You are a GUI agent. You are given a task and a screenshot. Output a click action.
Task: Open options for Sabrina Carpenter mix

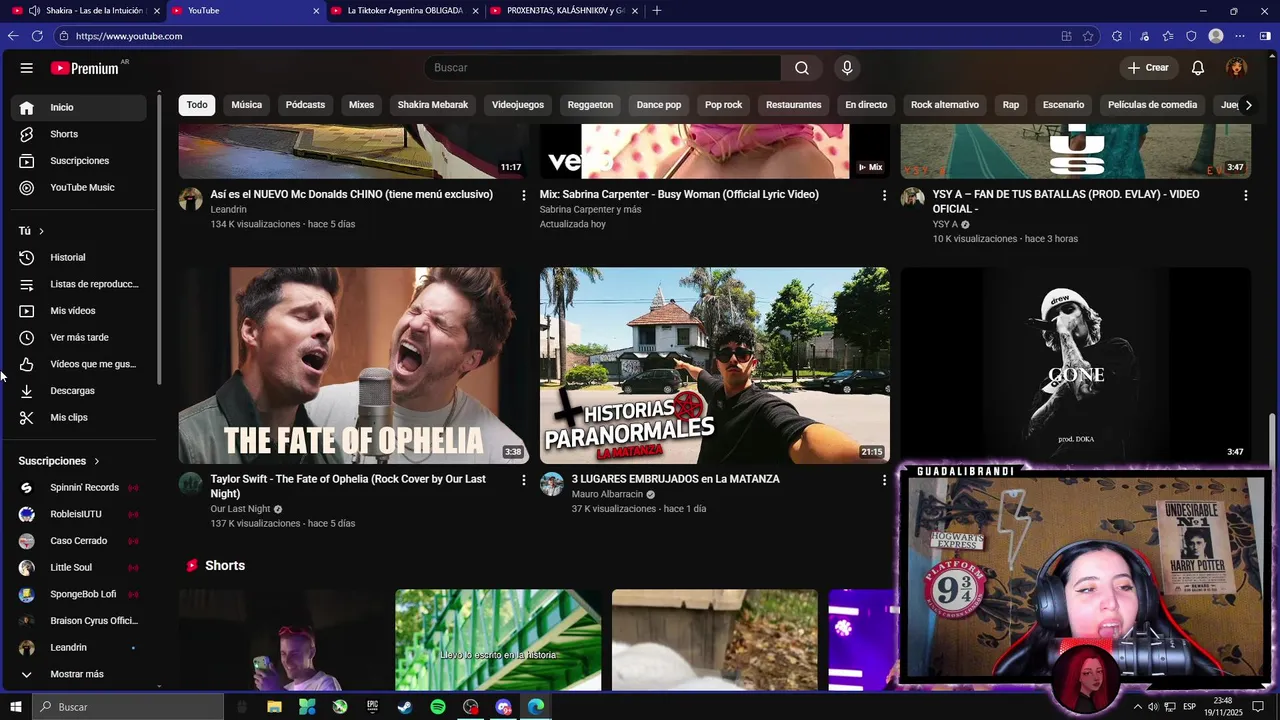(884, 196)
